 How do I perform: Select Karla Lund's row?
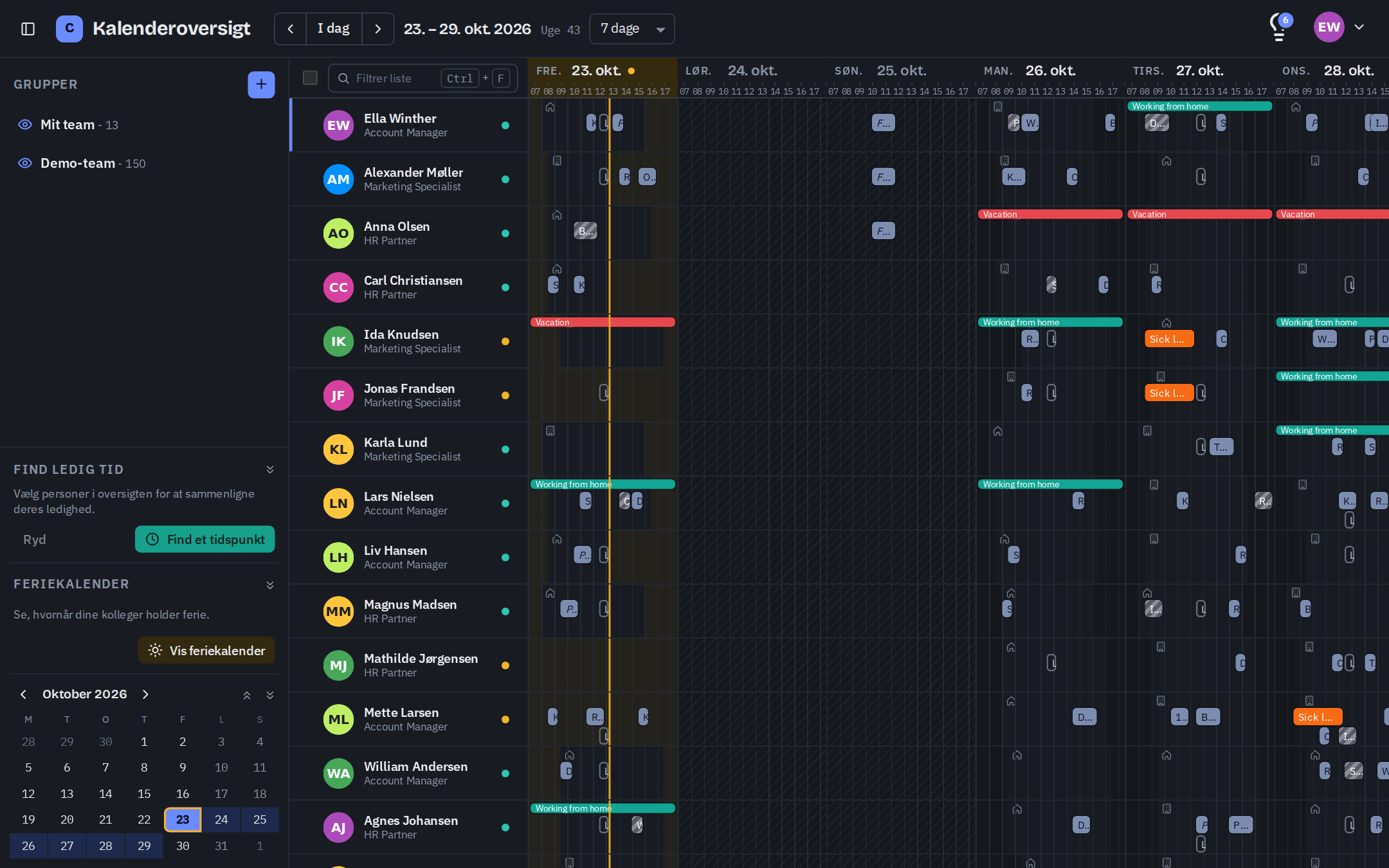point(409,449)
